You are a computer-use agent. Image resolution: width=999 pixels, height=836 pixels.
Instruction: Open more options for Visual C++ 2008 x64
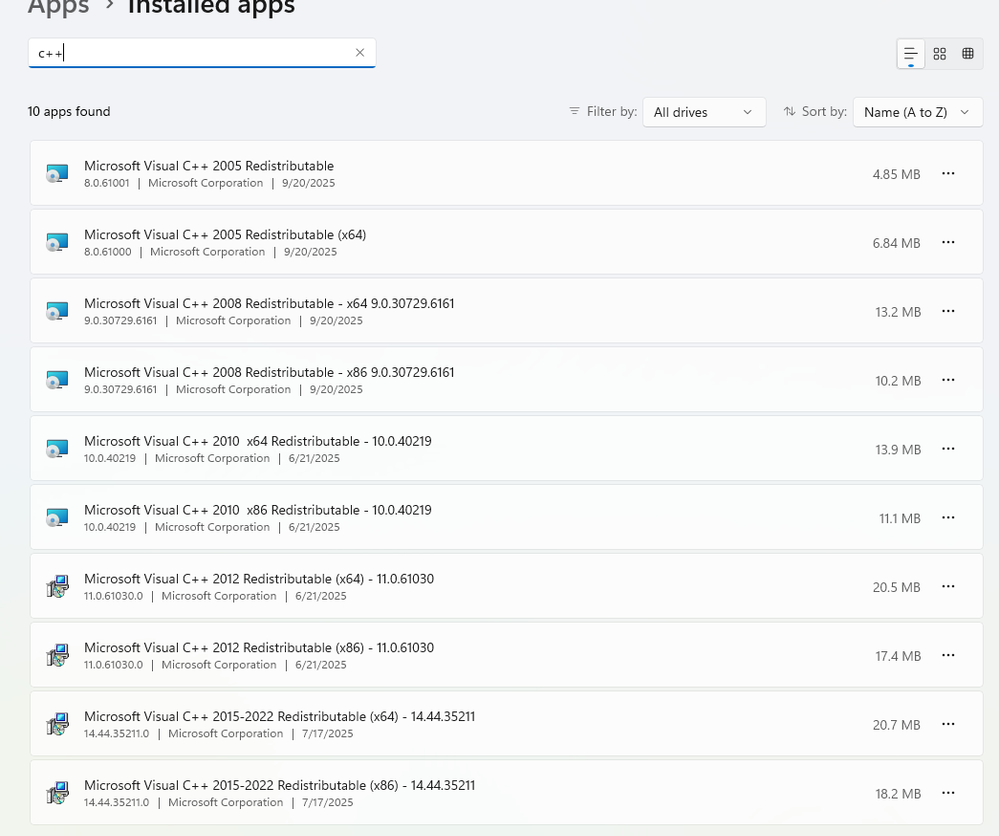point(948,312)
